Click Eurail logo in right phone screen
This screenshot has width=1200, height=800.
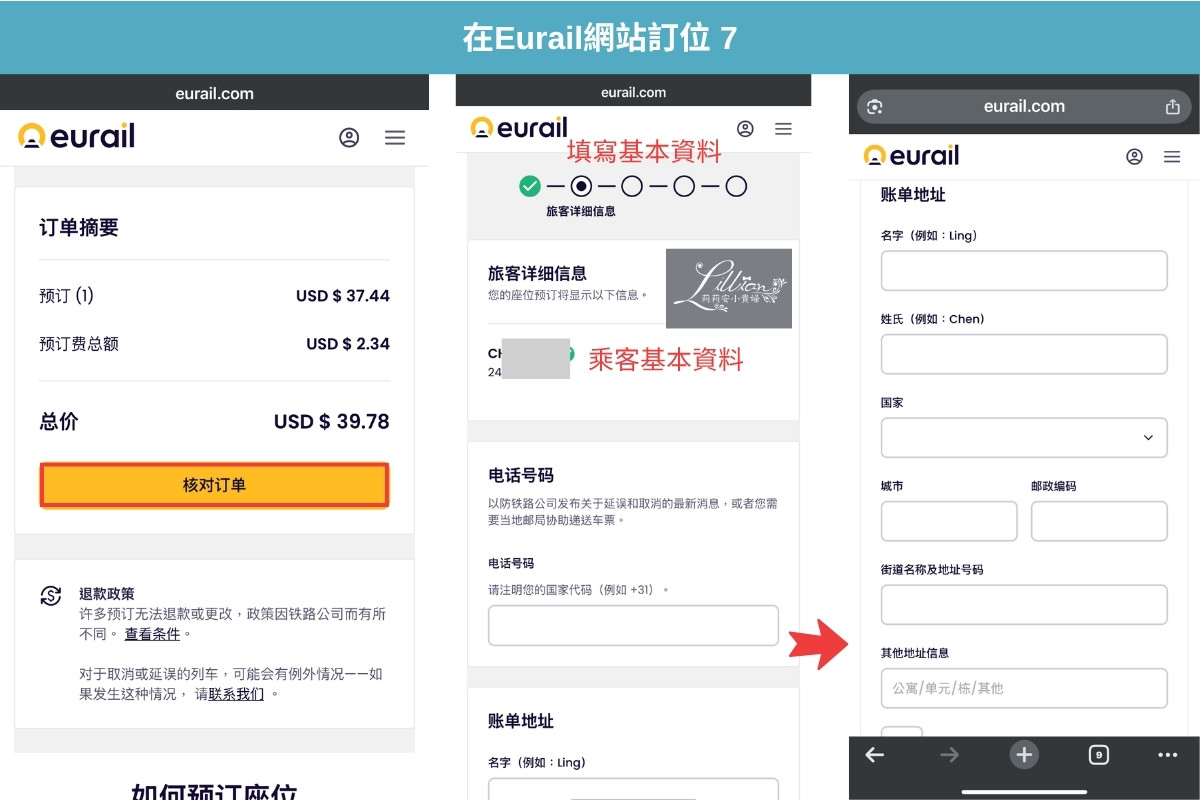pos(911,156)
